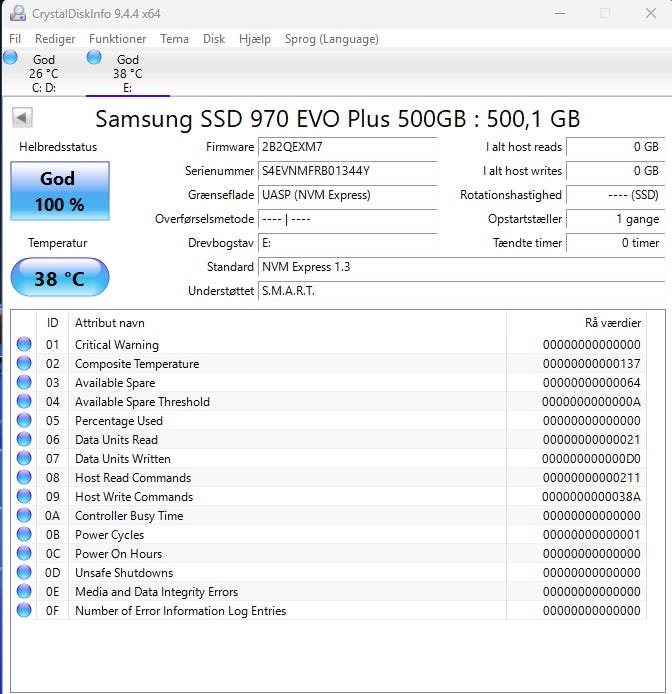Click status orb next to Composite Temperature

pyautogui.click(x=25, y=364)
